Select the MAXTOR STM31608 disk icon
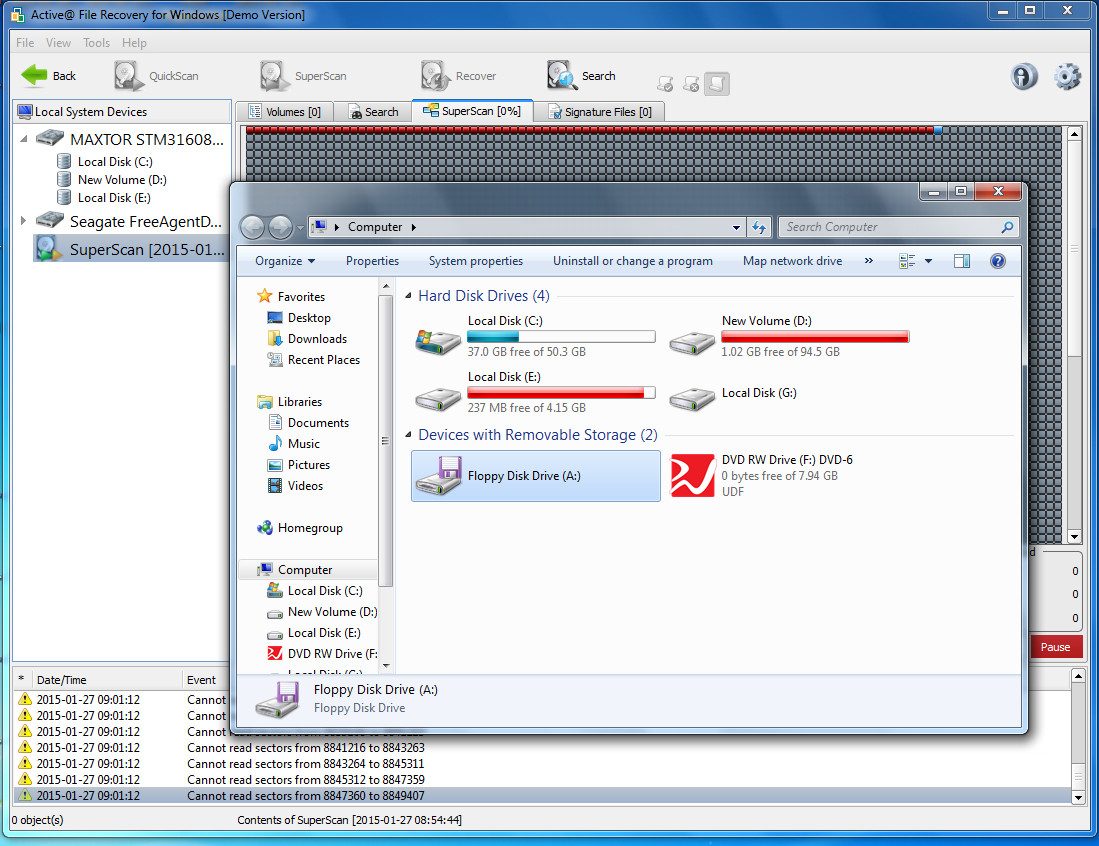The width and height of the screenshot is (1099, 846). (50, 139)
